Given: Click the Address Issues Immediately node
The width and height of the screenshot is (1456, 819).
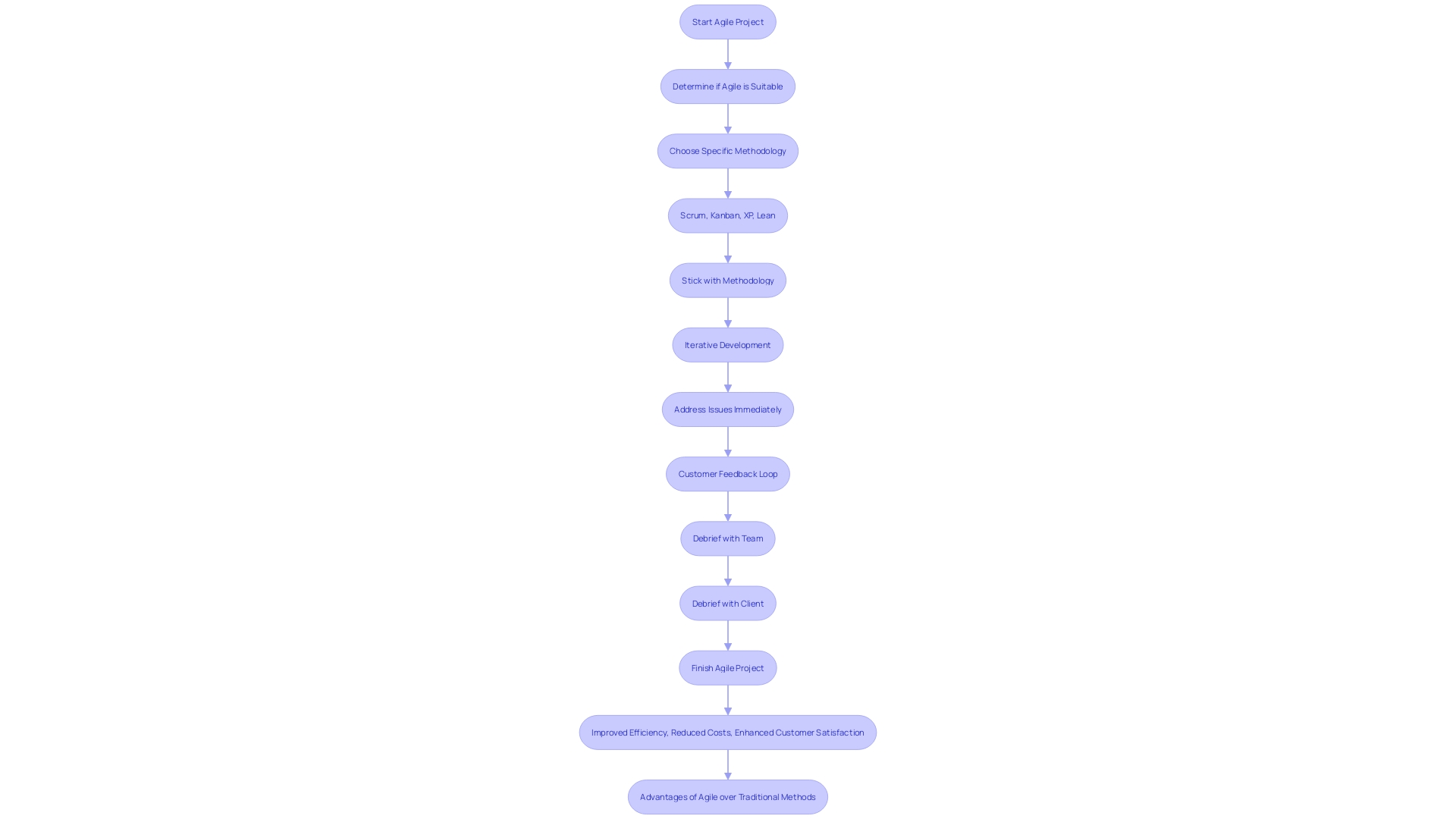Looking at the screenshot, I should pos(727,408).
